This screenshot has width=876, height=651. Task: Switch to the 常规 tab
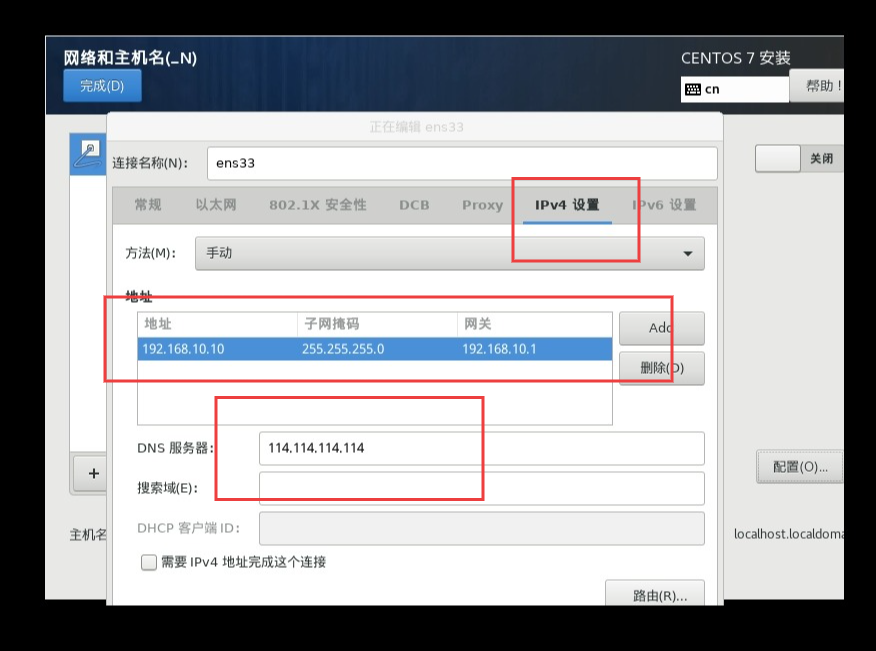pyautogui.click(x=148, y=205)
